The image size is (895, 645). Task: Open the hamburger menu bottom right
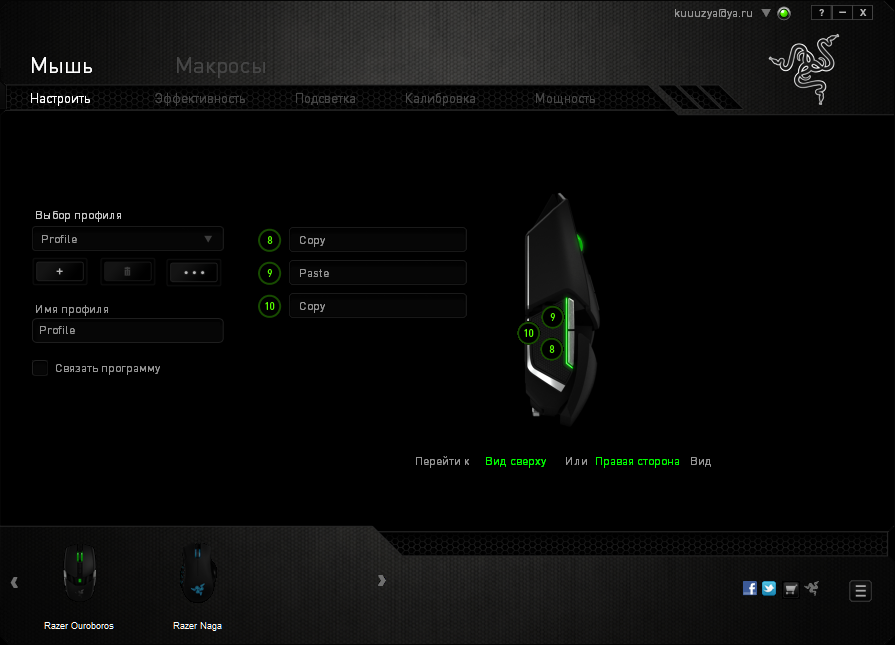[860, 590]
